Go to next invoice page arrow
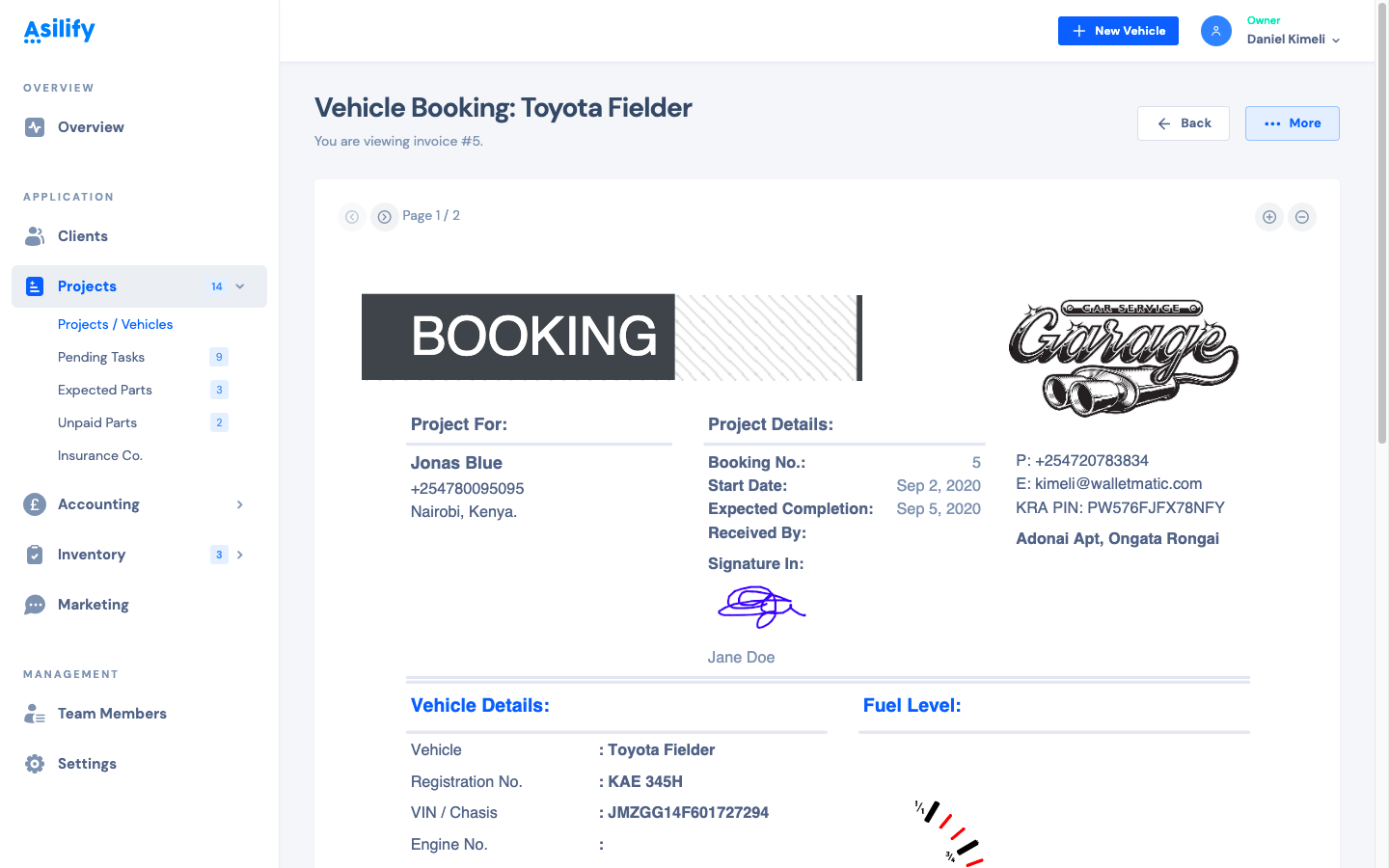Image resolution: width=1389 pixels, height=868 pixels. 384,217
